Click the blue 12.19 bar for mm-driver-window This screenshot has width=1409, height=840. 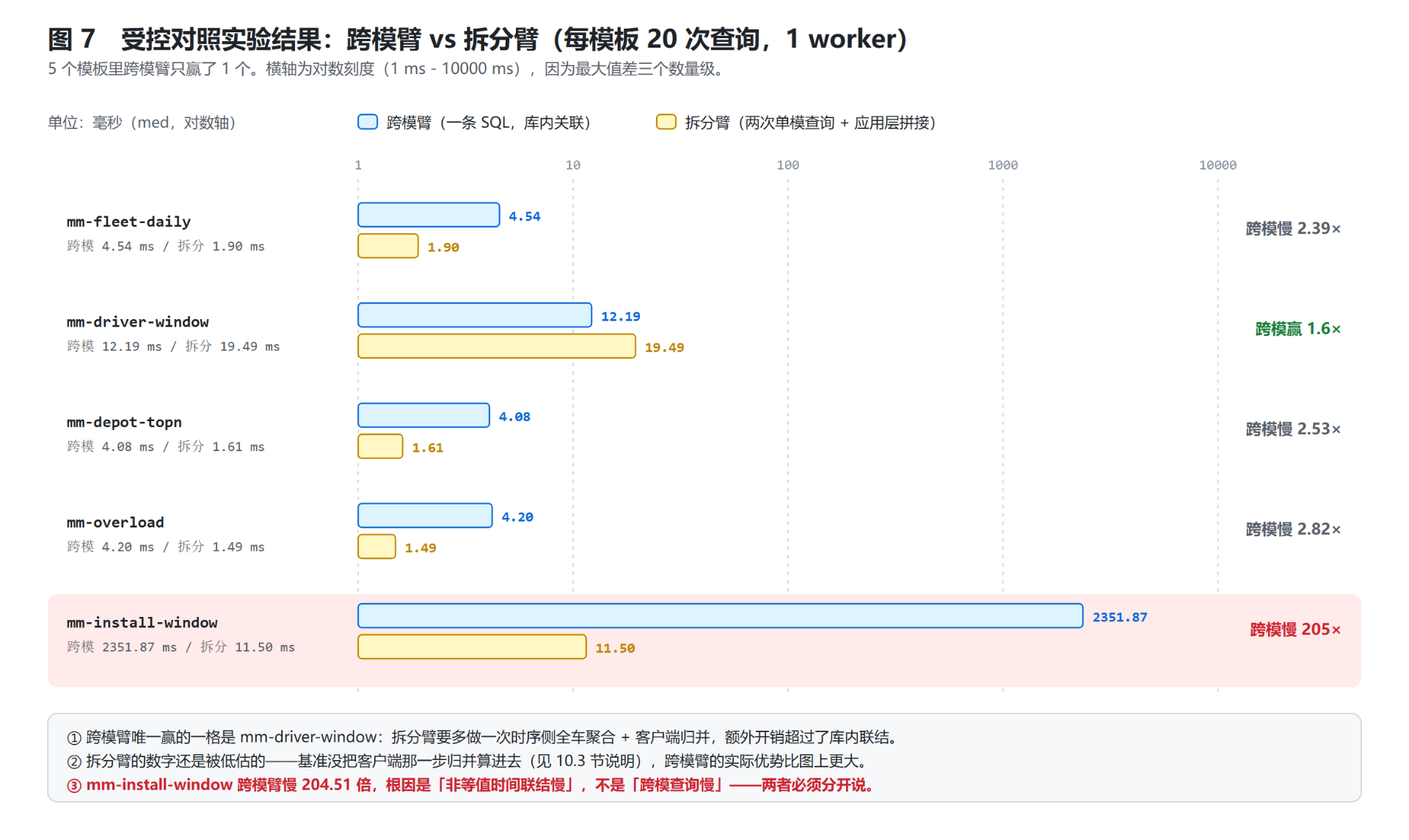pos(475,315)
